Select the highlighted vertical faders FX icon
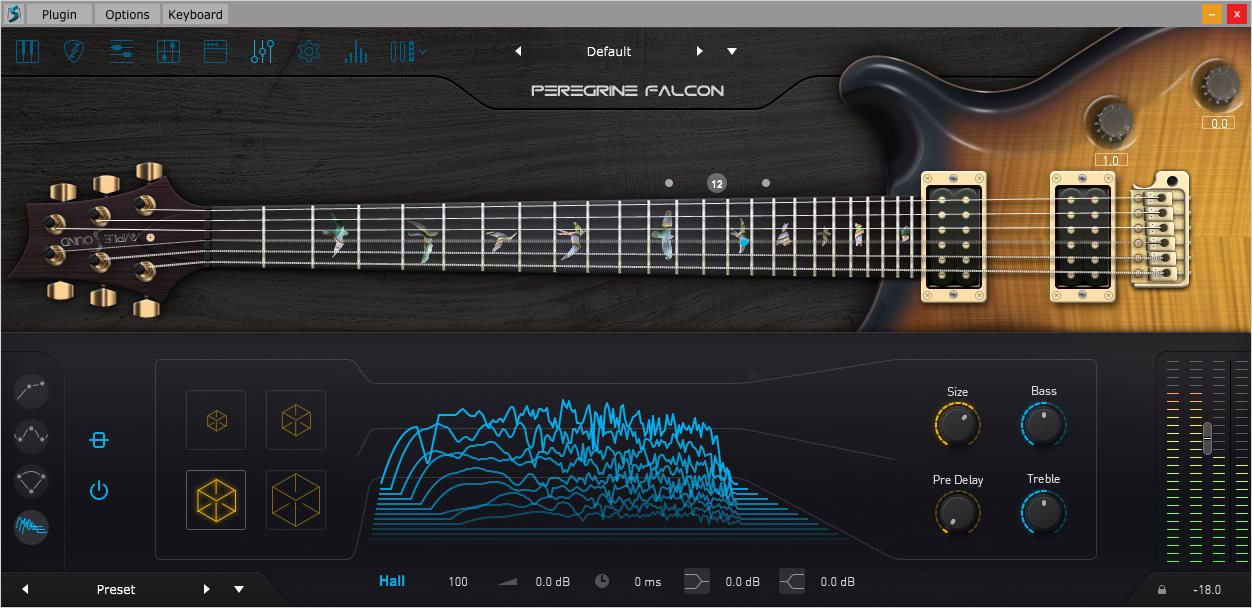This screenshot has height=608, width=1252. click(263, 51)
